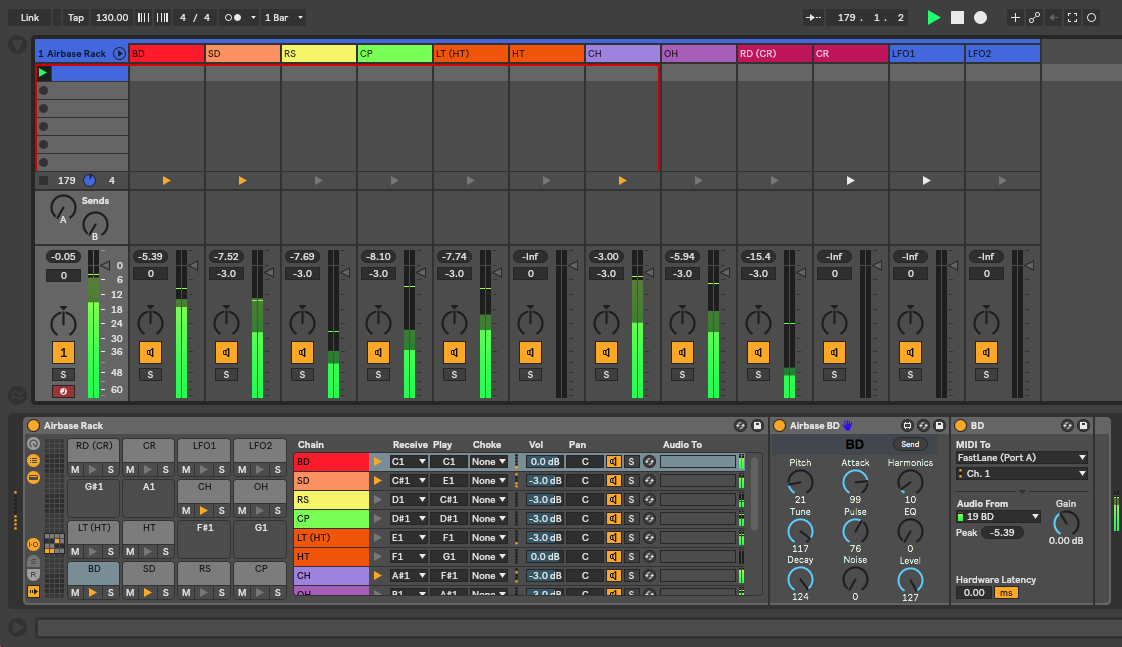Select the LFO1 track header
Viewport: 1122px width, 647px height.
tap(926, 53)
